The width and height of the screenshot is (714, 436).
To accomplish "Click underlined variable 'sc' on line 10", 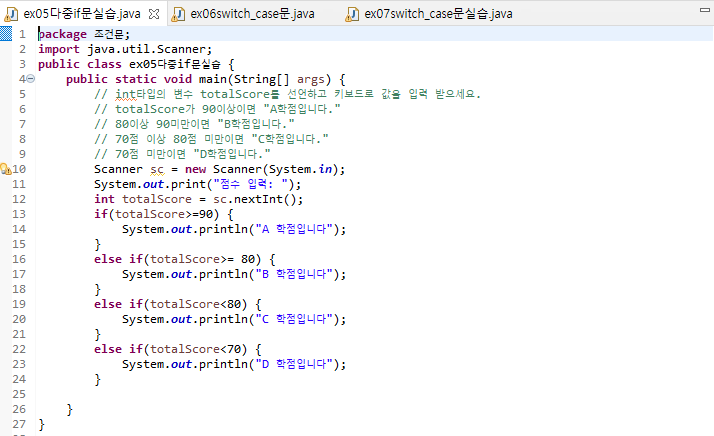I will [x=157, y=169].
